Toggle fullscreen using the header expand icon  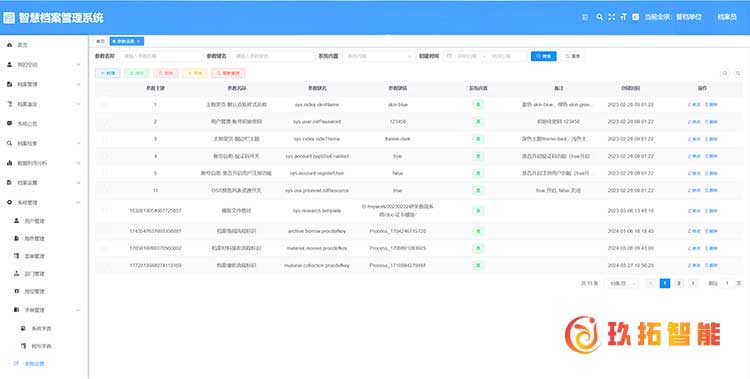point(612,17)
